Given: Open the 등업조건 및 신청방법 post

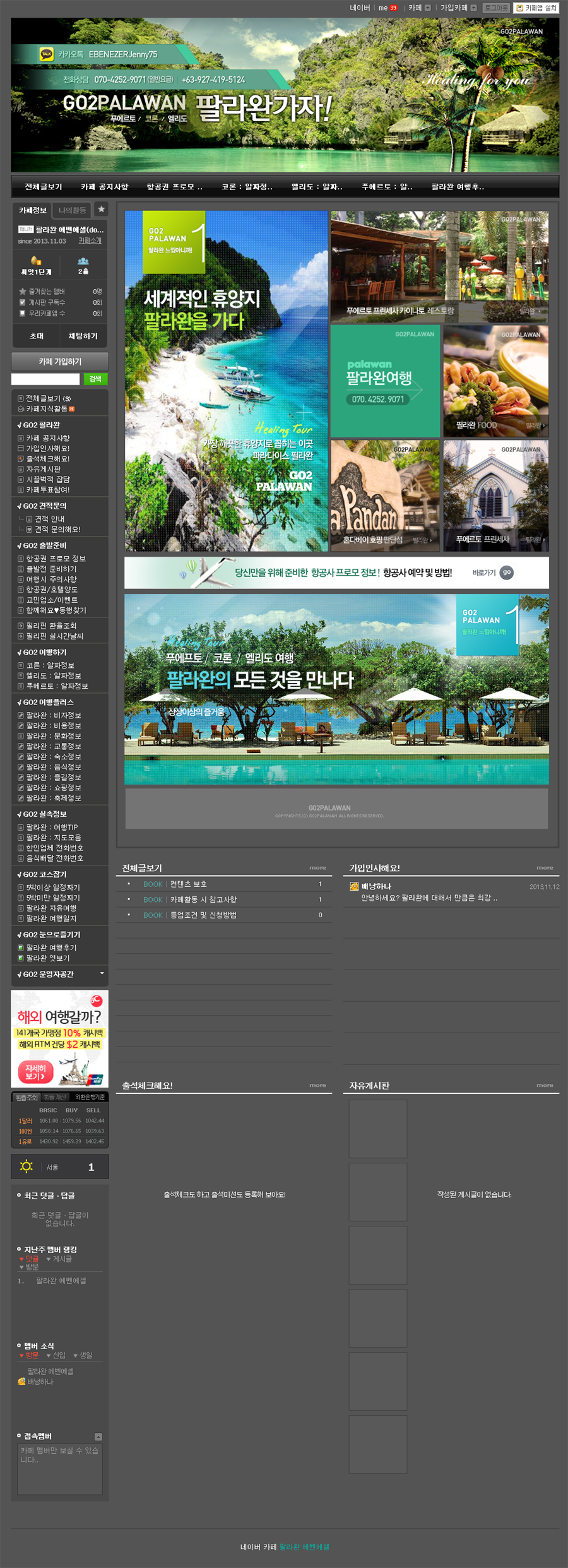Looking at the screenshot, I should [x=203, y=915].
